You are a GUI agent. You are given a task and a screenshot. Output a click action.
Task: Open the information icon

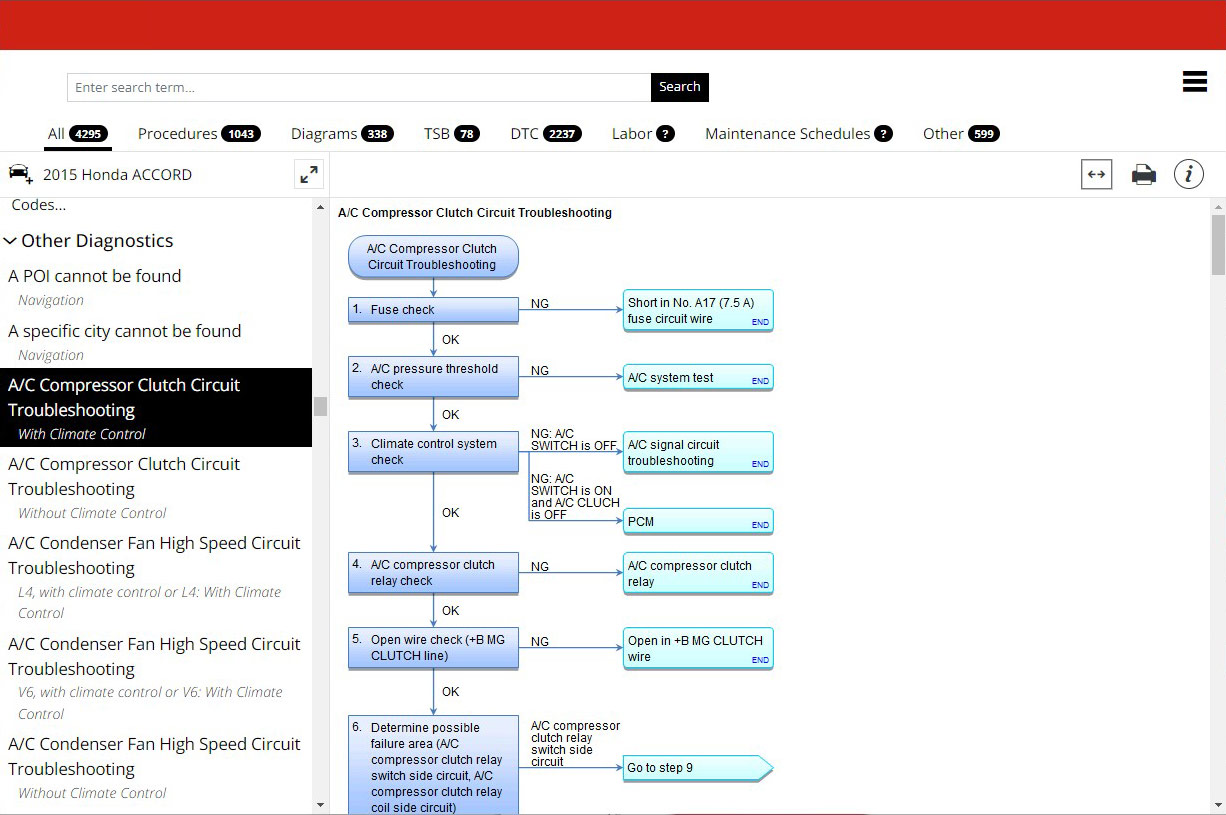(1188, 175)
